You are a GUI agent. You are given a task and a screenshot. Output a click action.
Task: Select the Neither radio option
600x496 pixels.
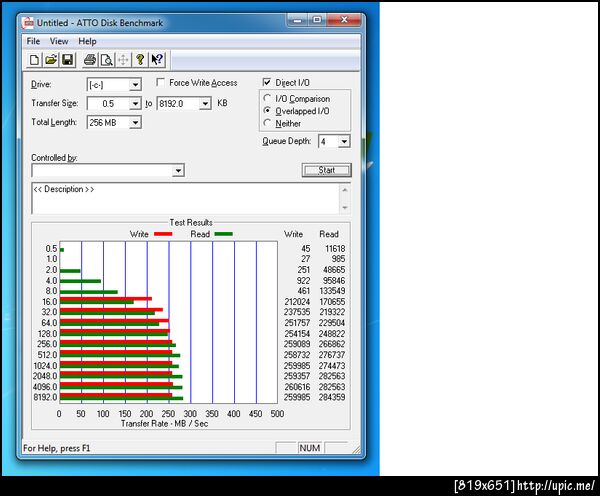(x=267, y=123)
